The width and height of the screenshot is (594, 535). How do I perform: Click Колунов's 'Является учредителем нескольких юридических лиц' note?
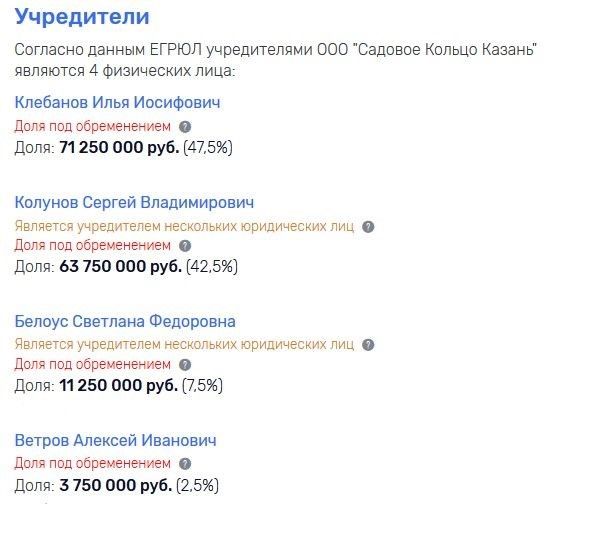pos(184,227)
